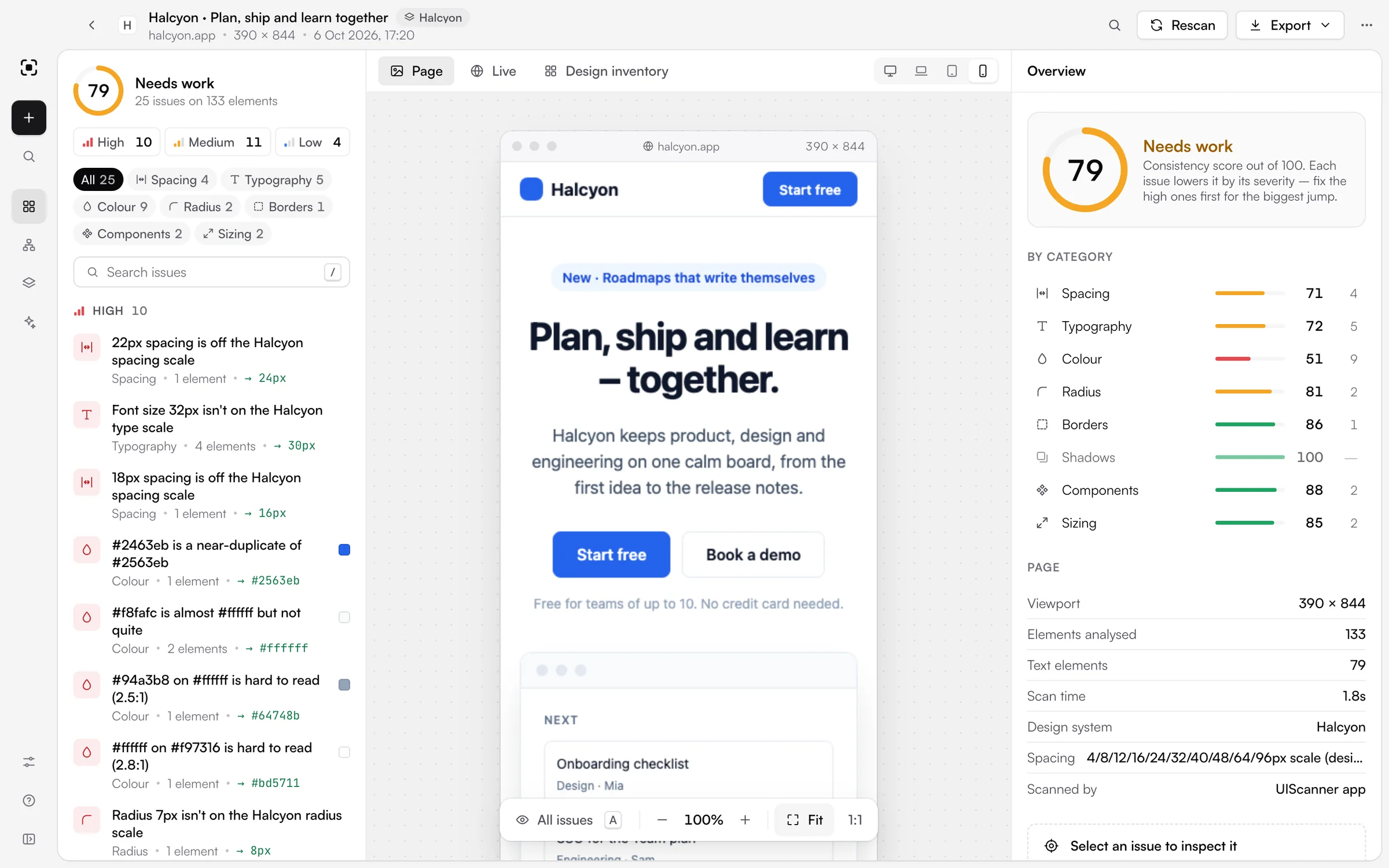Screen dimensions: 1389x868
Task: Switch to tablet viewport
Action: coord(951,71)
